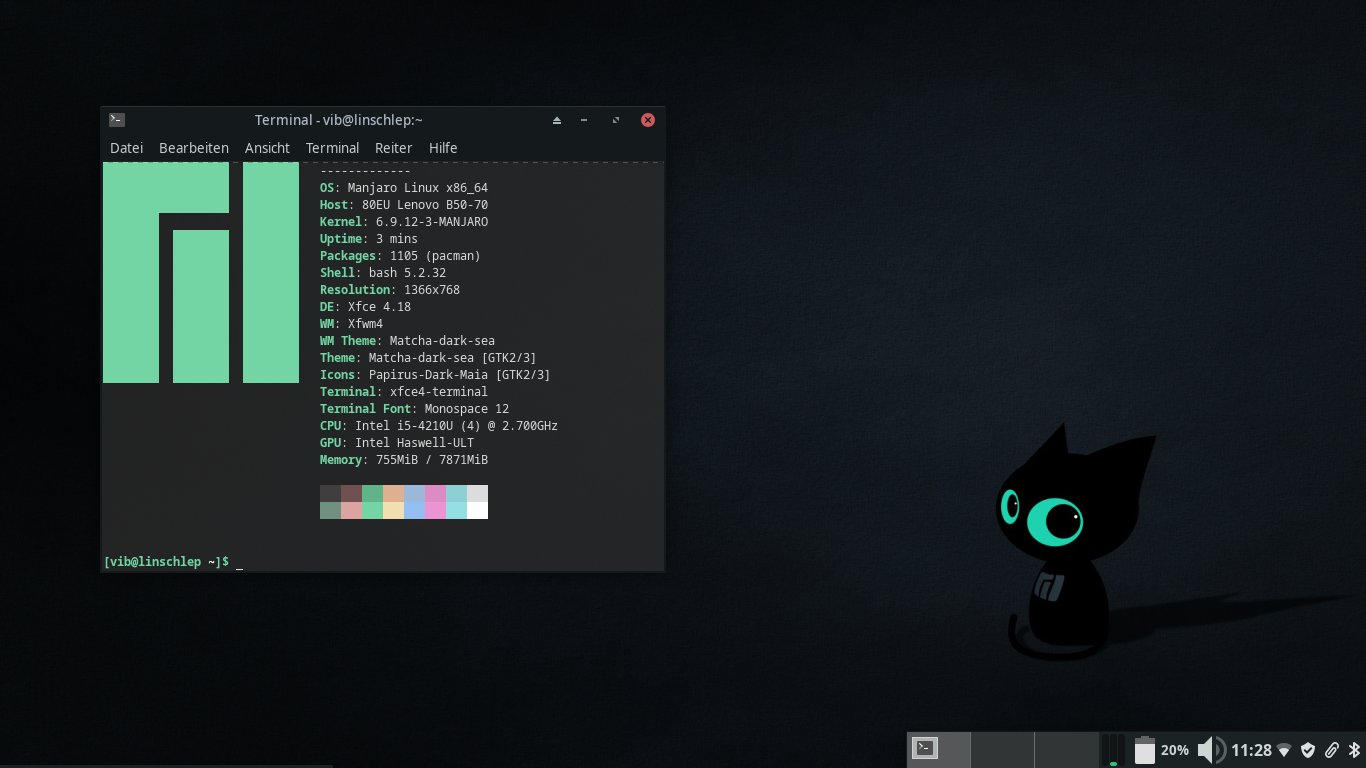Screen dimensions: 1366x768
Task: Click the 'WM: Xfwm4' line
Action: [351, 324]
